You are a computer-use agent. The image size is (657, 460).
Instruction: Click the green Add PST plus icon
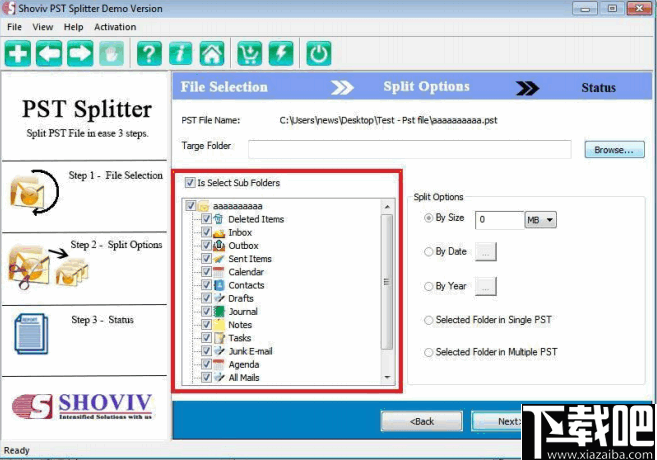click(18, 53)
